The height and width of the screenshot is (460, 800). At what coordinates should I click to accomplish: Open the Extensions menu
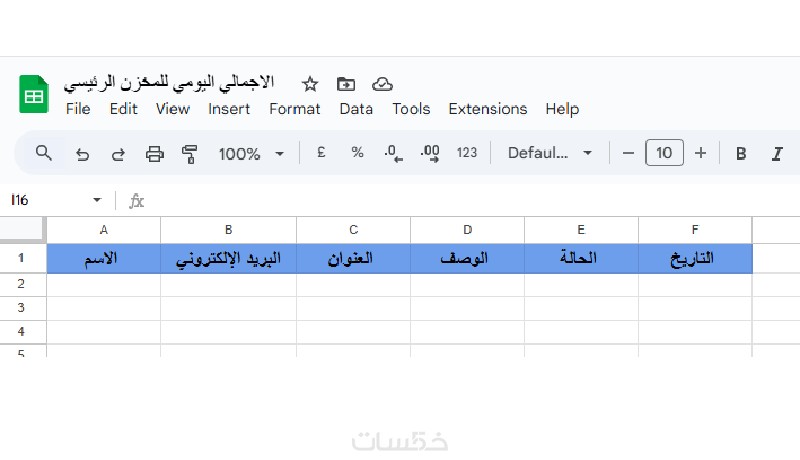[487, 109]
